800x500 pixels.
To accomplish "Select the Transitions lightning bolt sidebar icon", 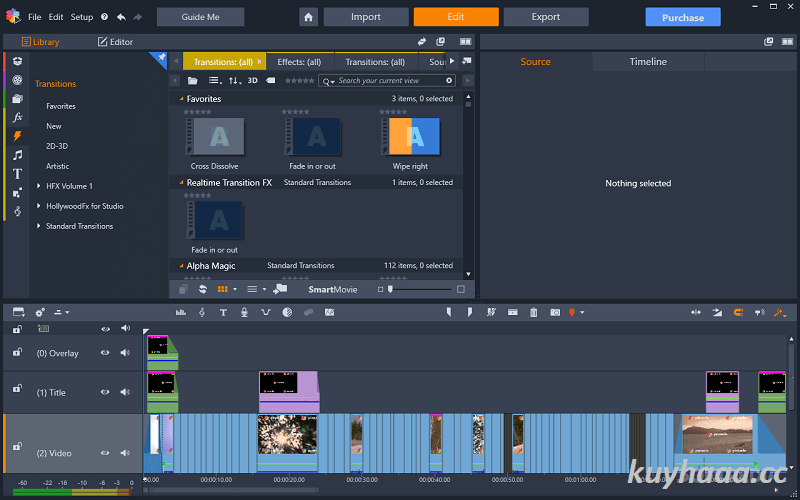I will click(x=17, y=136).
